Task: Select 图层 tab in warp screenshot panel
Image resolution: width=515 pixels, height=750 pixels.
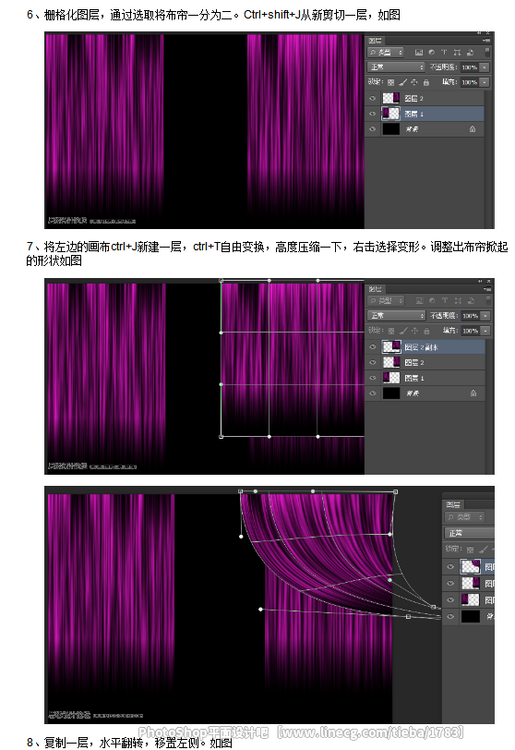Action: point(453,504)
